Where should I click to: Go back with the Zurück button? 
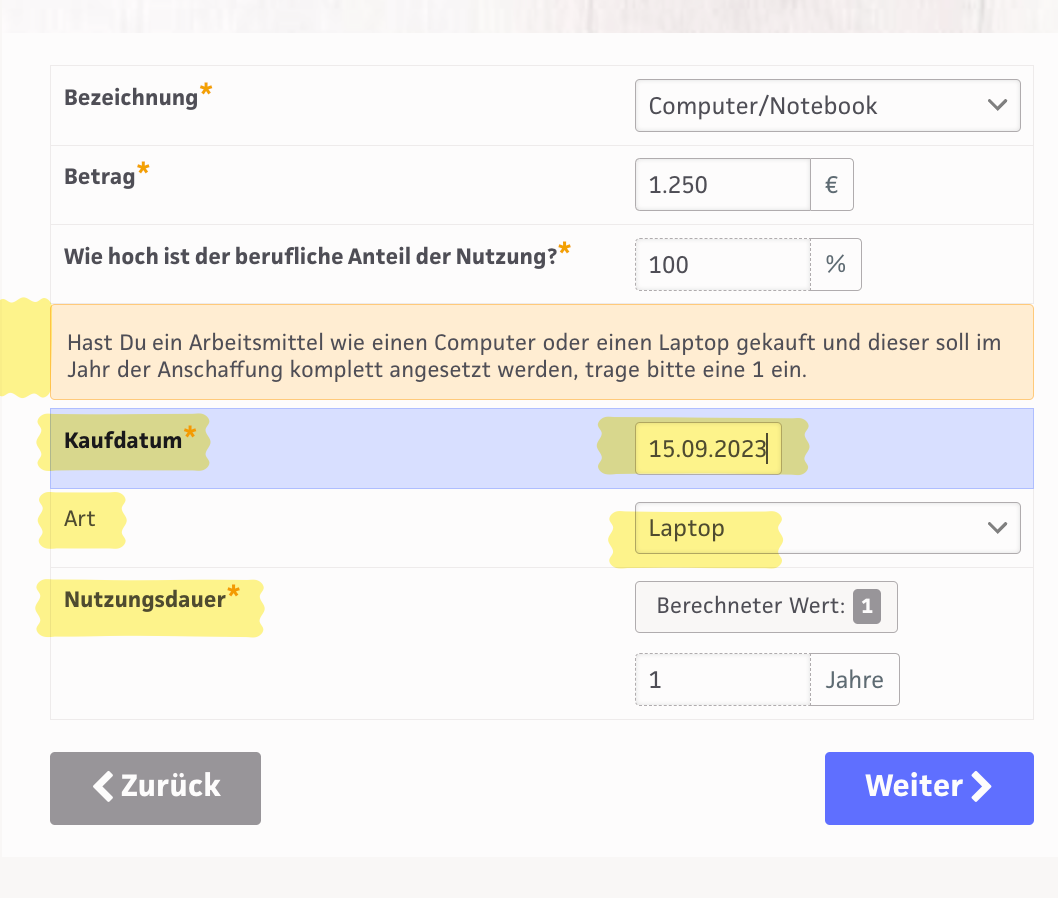(155, 787)
